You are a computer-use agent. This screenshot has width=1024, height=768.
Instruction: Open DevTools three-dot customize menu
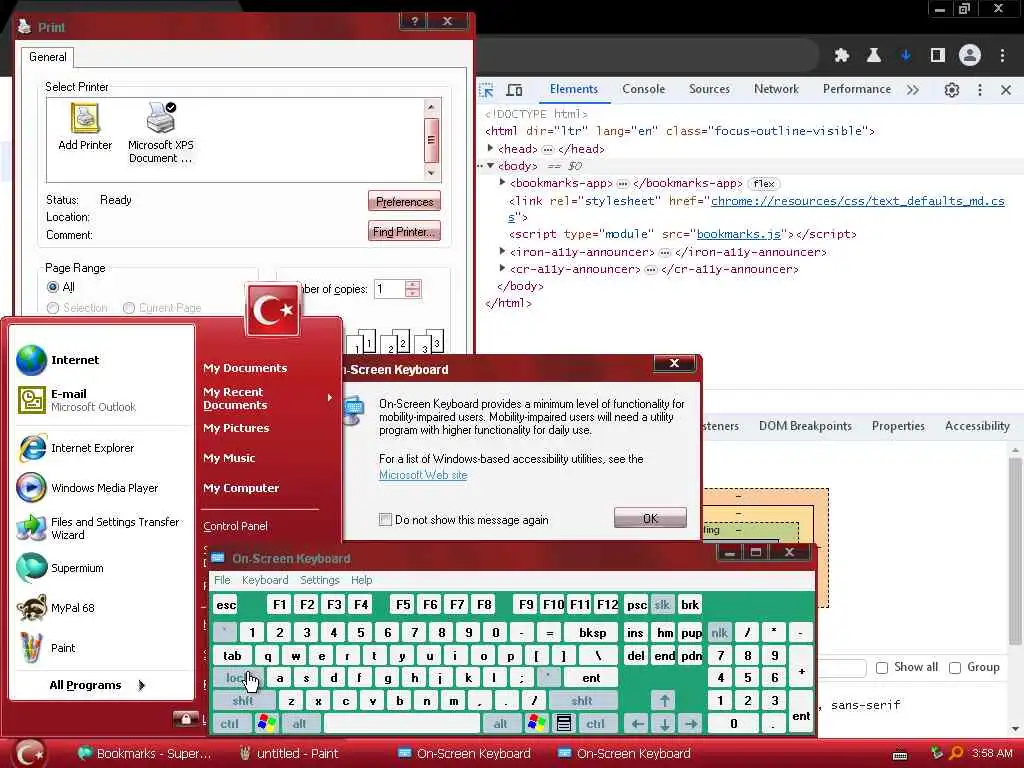[979, 89]
